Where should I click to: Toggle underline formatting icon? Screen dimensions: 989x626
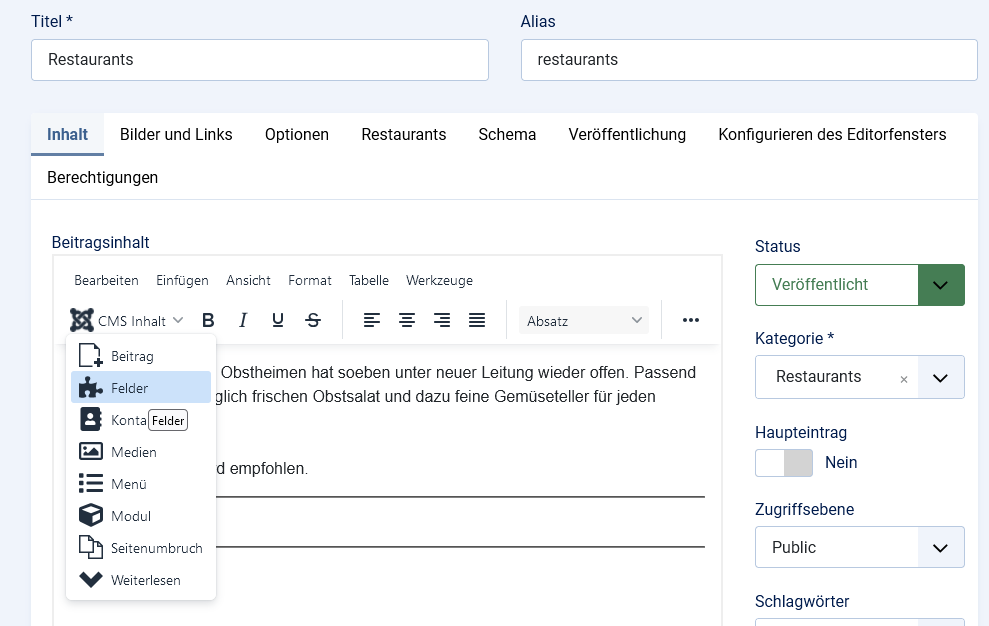(278, 320)
